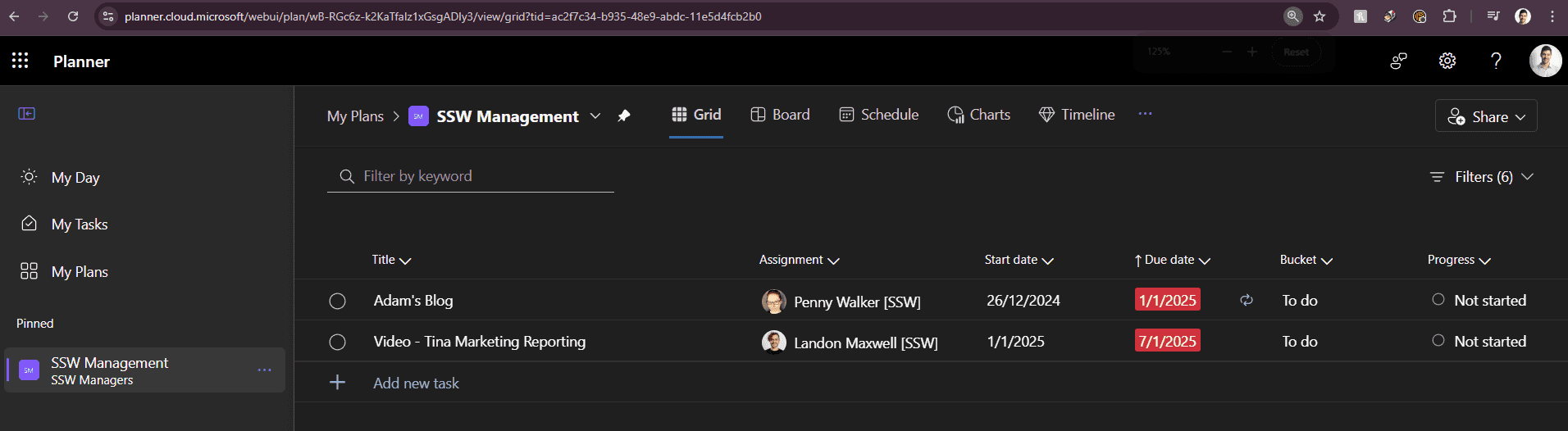
Task: Click the pin icon beside SSW Management
Action: (624, 116)
